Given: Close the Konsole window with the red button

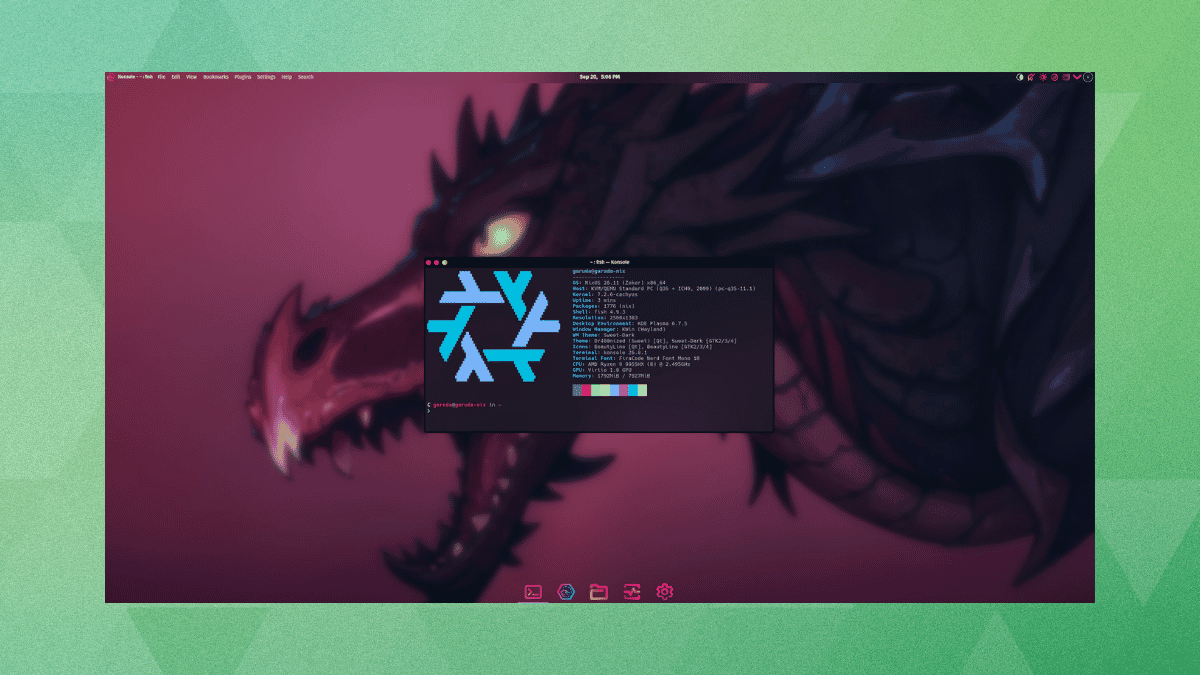Looking at the screenshot, I should point(428,262).
